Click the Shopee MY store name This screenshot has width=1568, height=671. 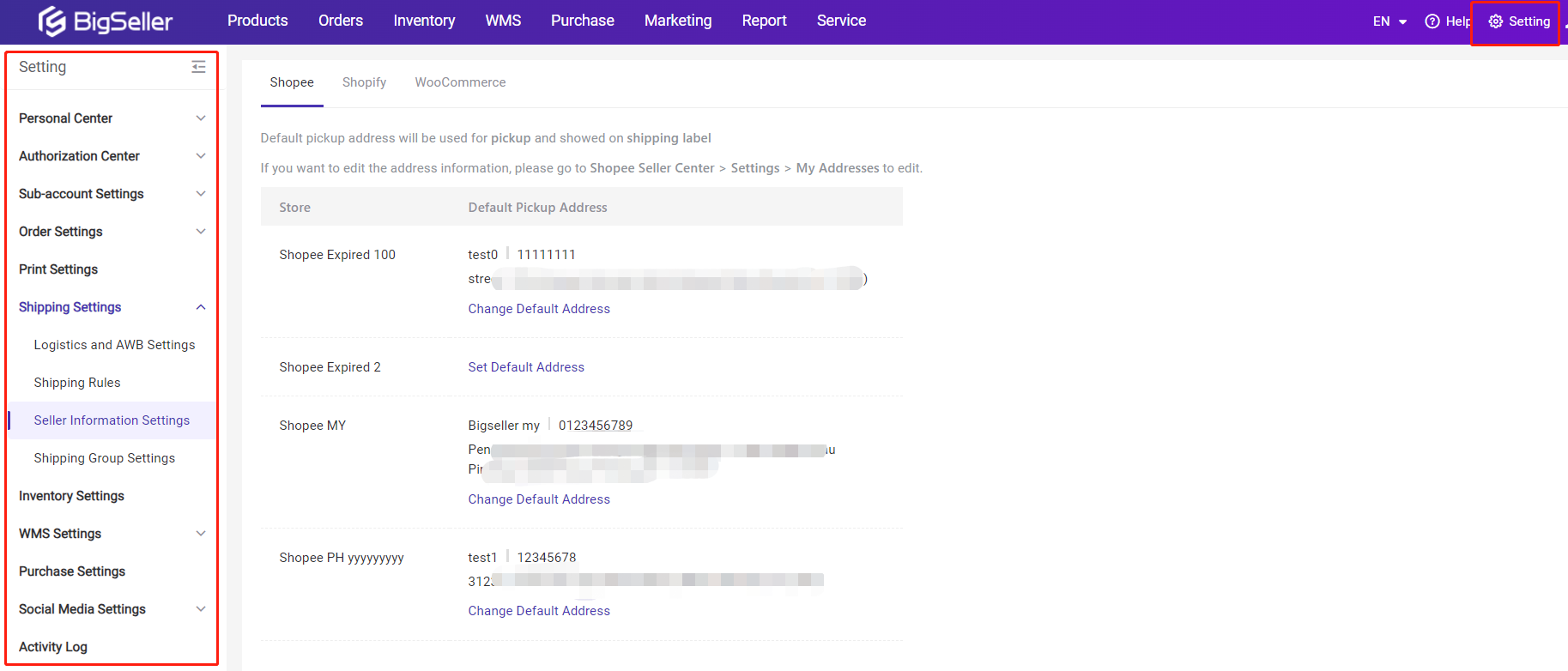[312, 426]
